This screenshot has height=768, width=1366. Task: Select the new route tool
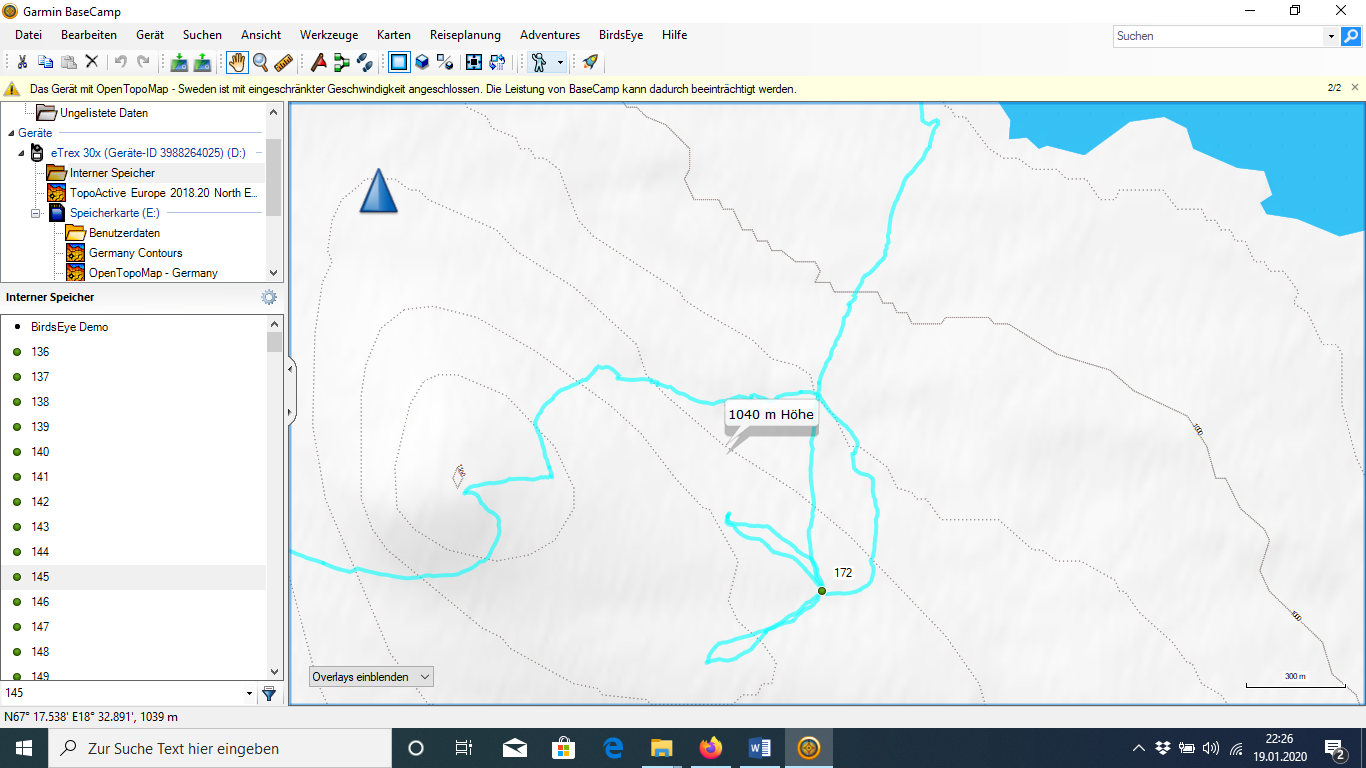click(x=342, y=62)
